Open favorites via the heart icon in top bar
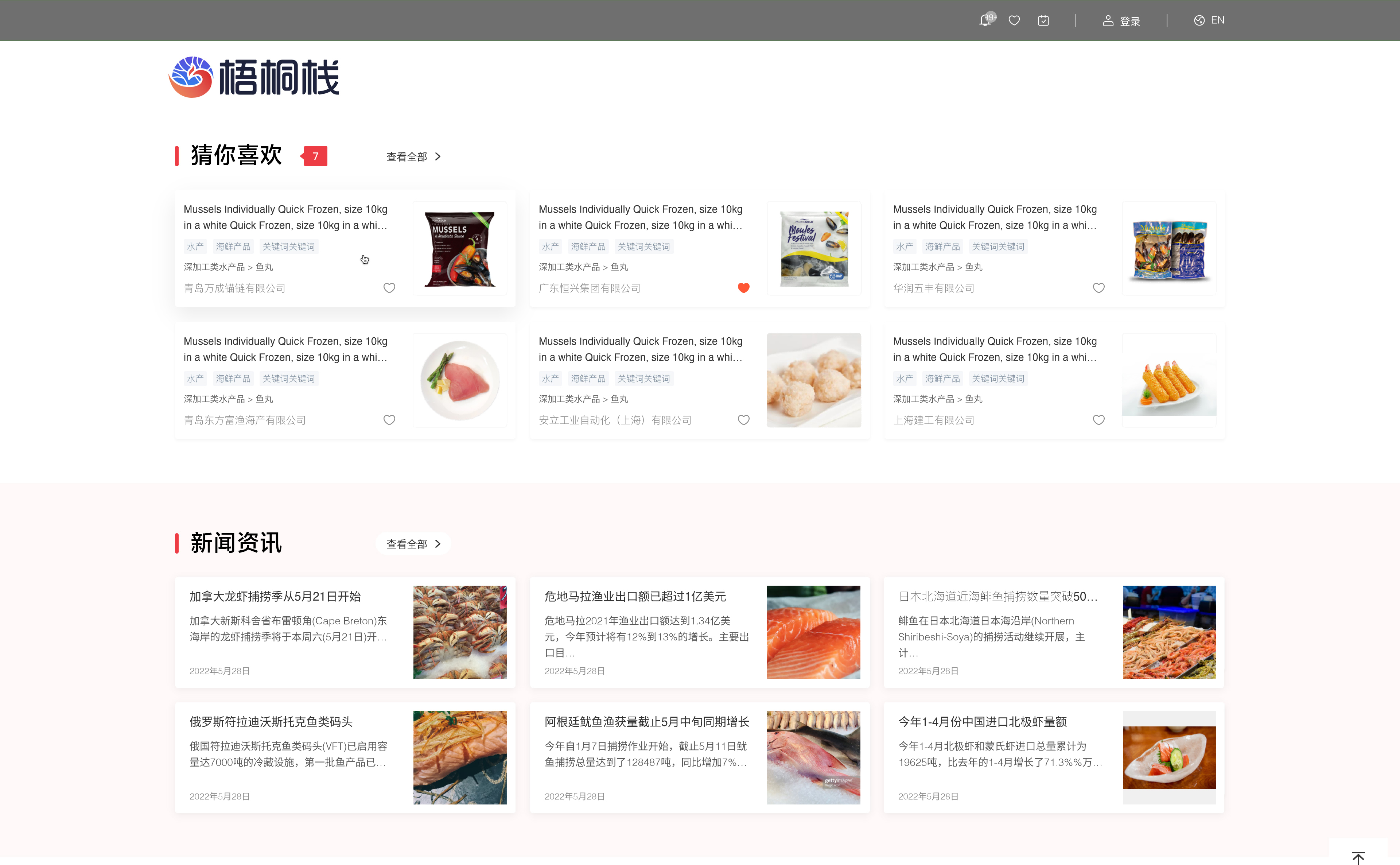Image resolution: width=1400 pixels, height=865 pixels. point(1015,20)
